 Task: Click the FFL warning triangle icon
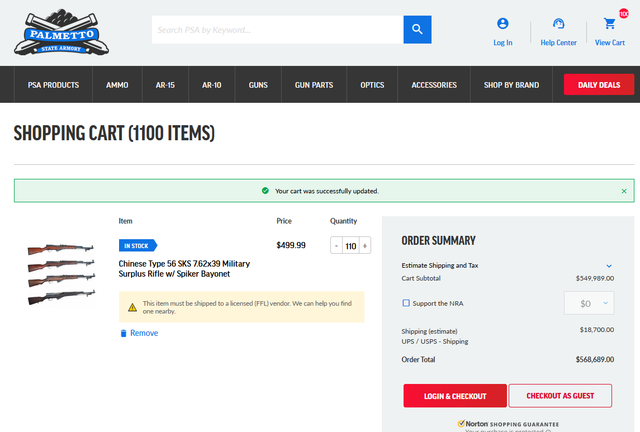click(x=132, y=307)
